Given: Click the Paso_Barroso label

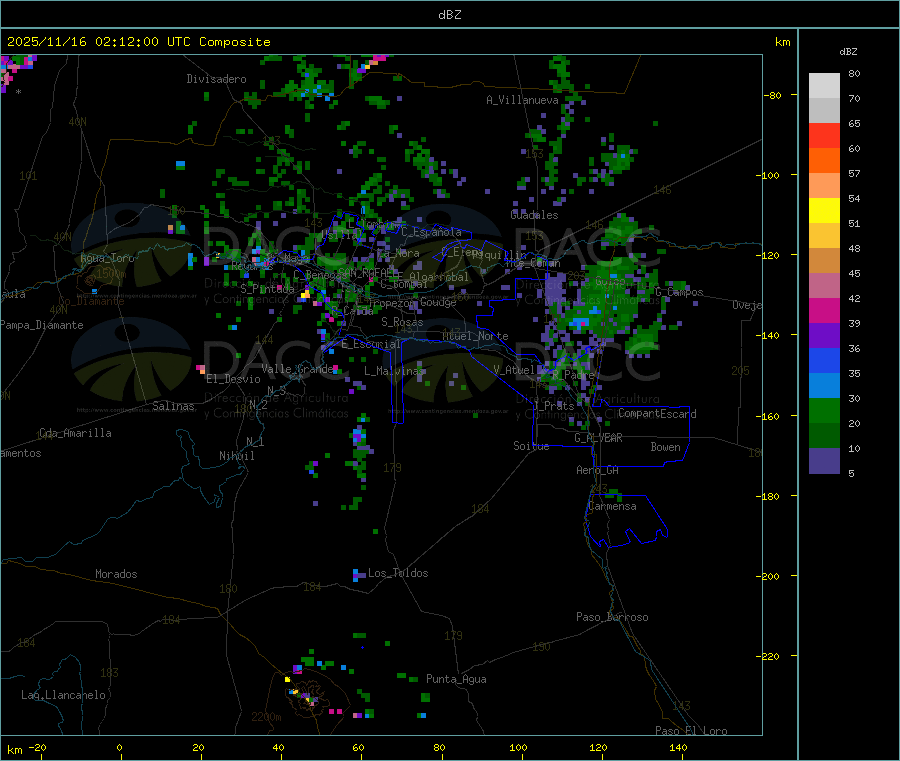Looking at the screenshot, I should [612, 618].
